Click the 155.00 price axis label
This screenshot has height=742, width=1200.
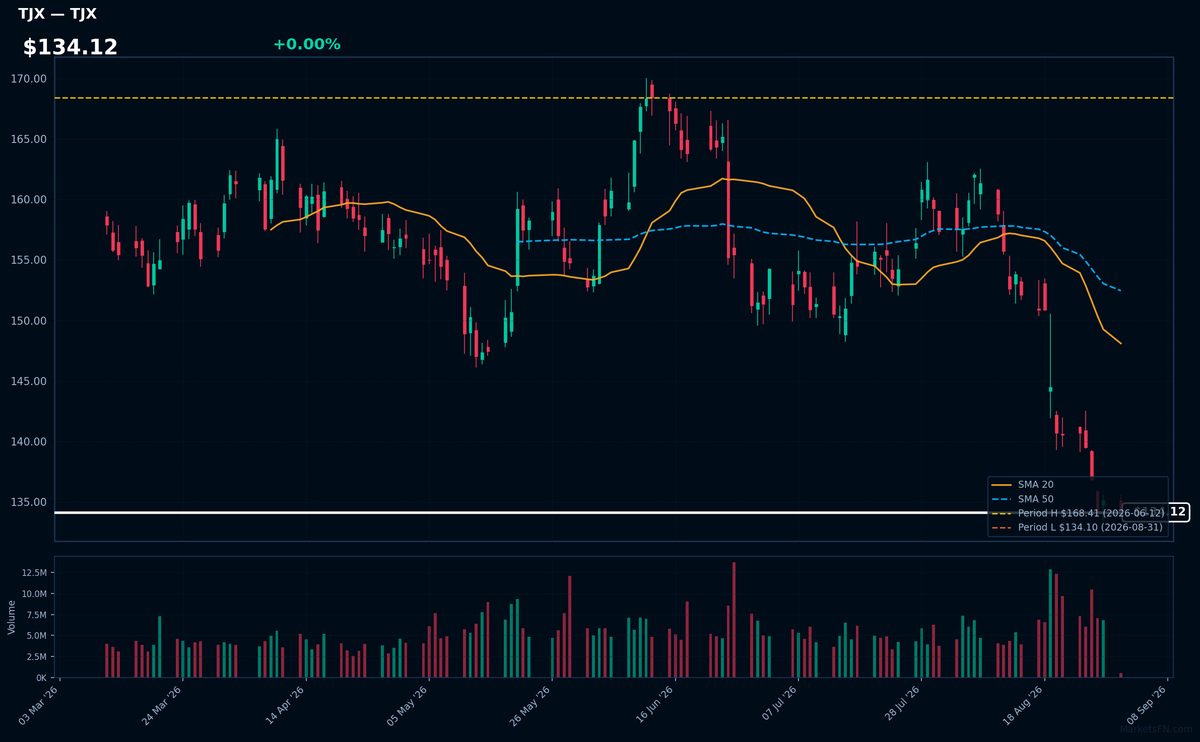[29, 260]
